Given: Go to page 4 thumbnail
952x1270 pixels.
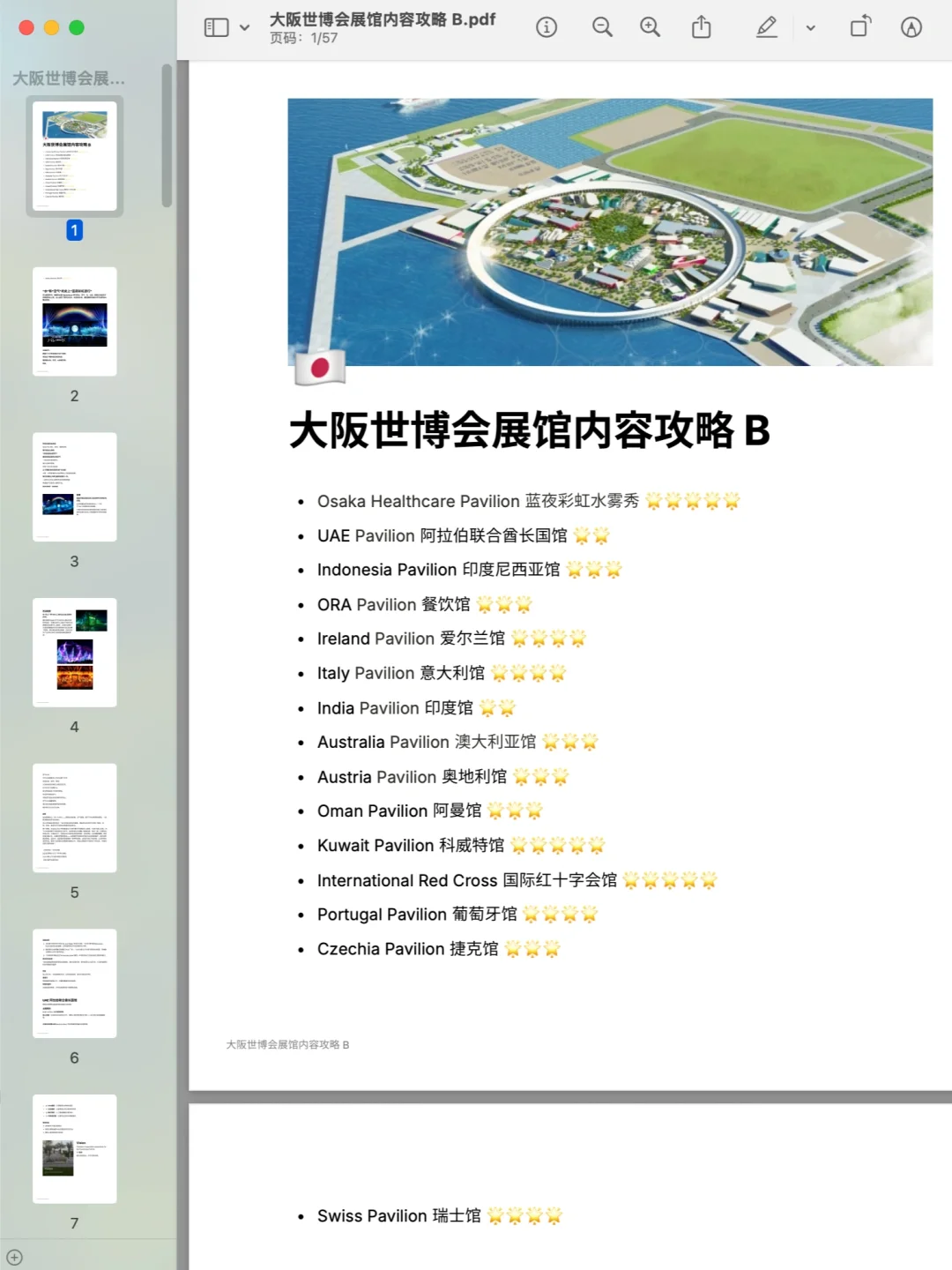Looking at the screenshot, I should (75, 652).
